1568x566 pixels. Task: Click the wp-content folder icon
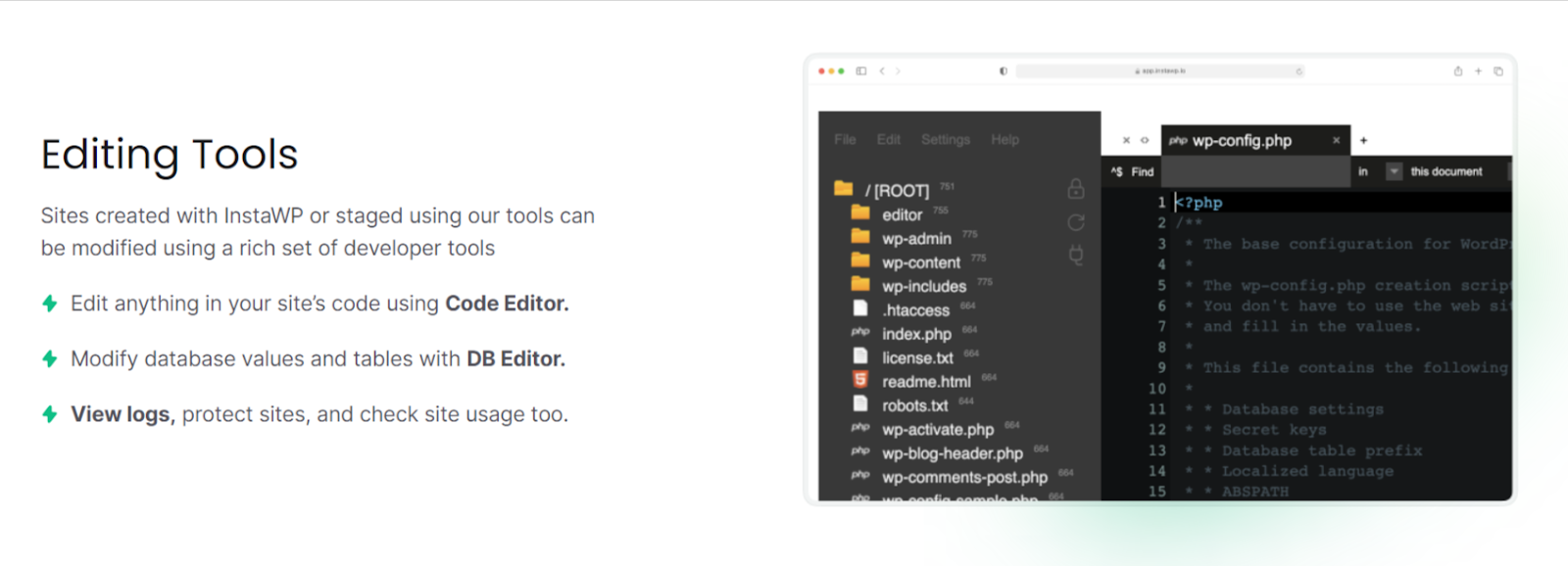[860, 259]
